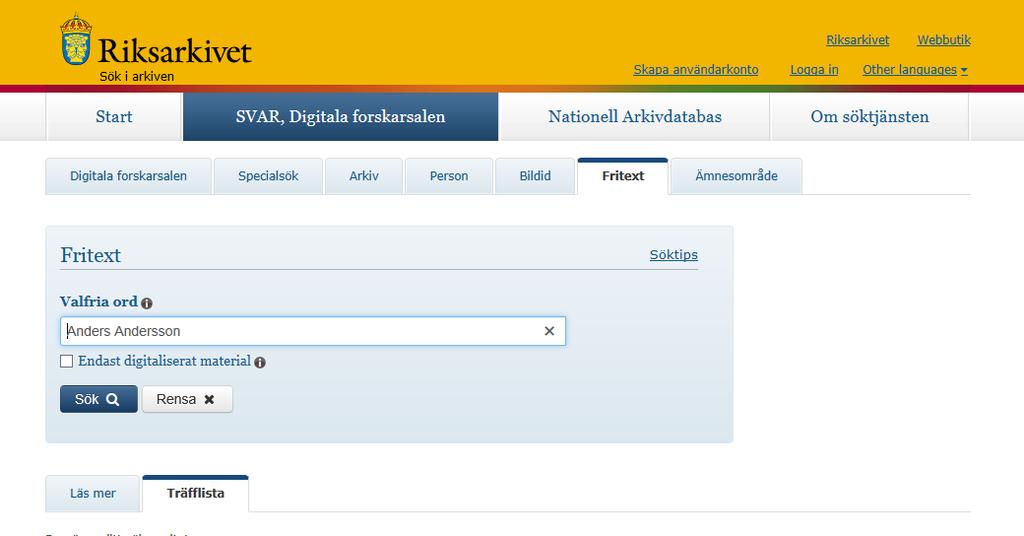The width and height of the screenshot is (1024, 536).
Task: Open info icon beside Endast digitaliserat material
Action: click(260, 362)
